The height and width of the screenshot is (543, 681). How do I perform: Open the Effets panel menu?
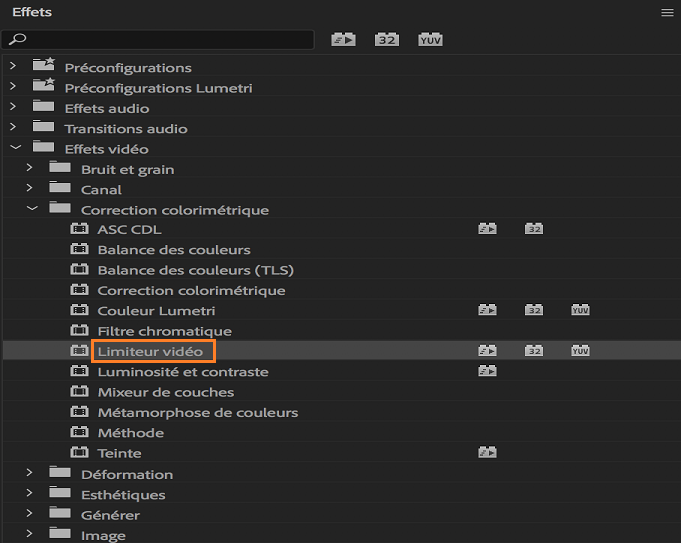(x=667, y=13)
